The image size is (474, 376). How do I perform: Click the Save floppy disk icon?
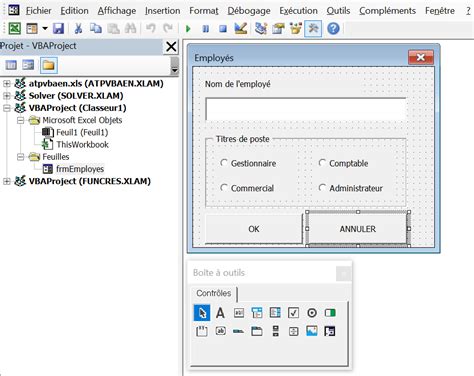click(58, 29)
